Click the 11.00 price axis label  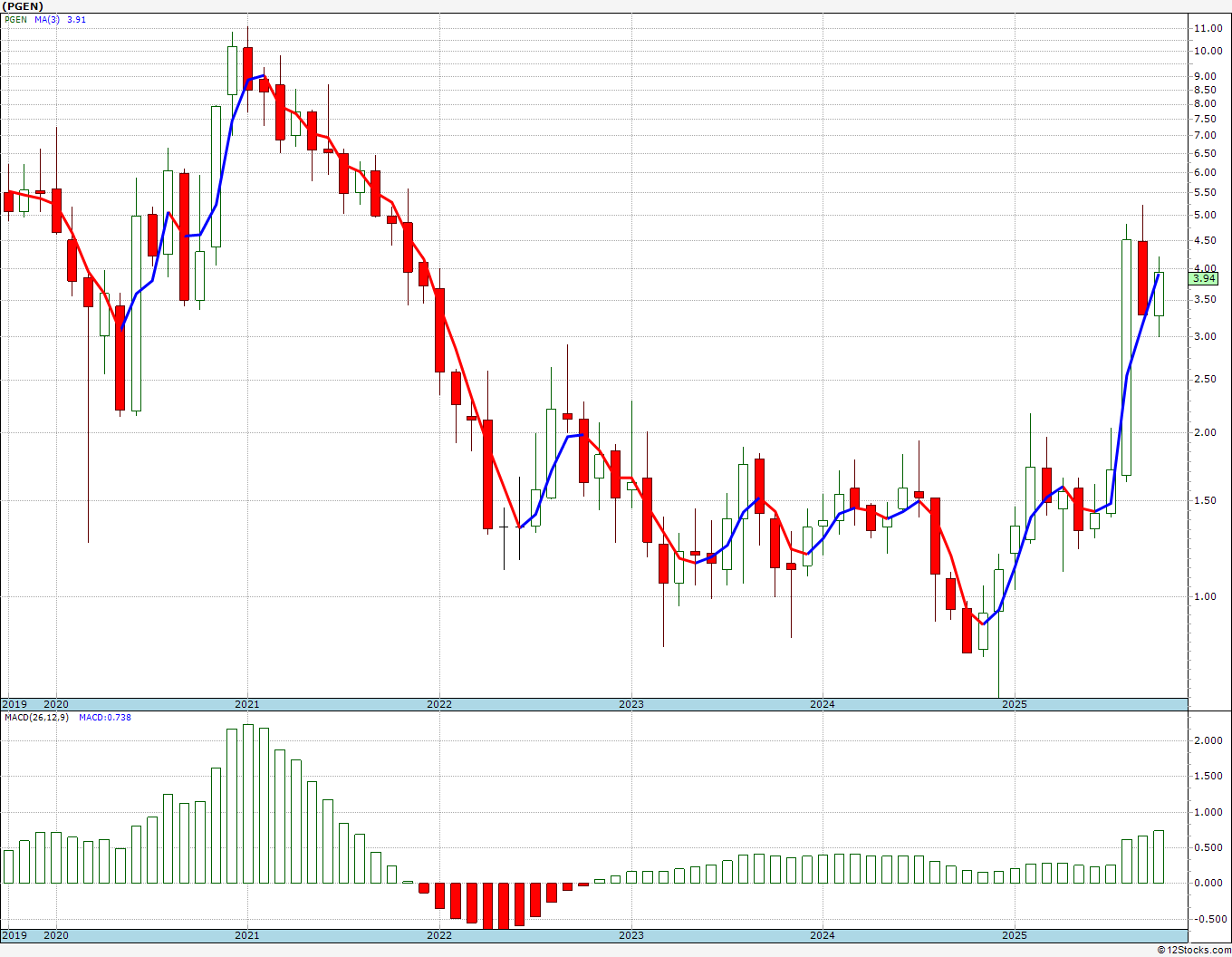pos(1207,29)
